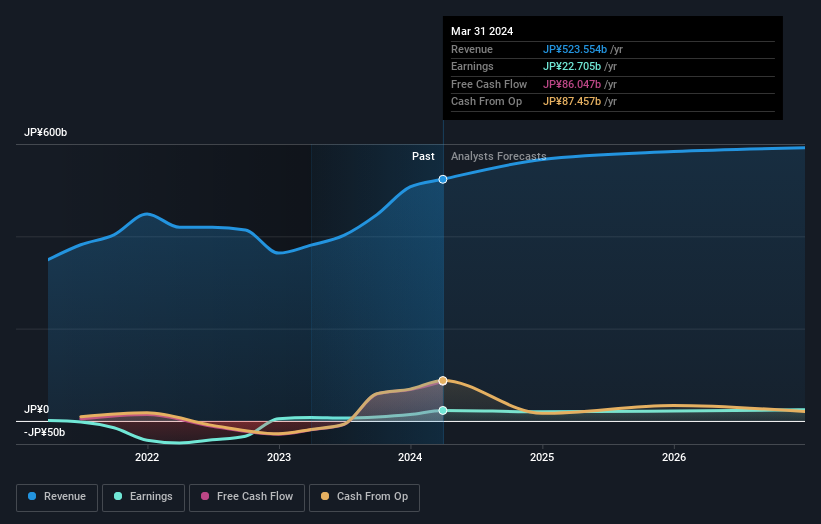Click the Mar 31 2024 tooltip date
This screenshot has height=524, width=821.
pyautogui.click(x=482, y=31)
